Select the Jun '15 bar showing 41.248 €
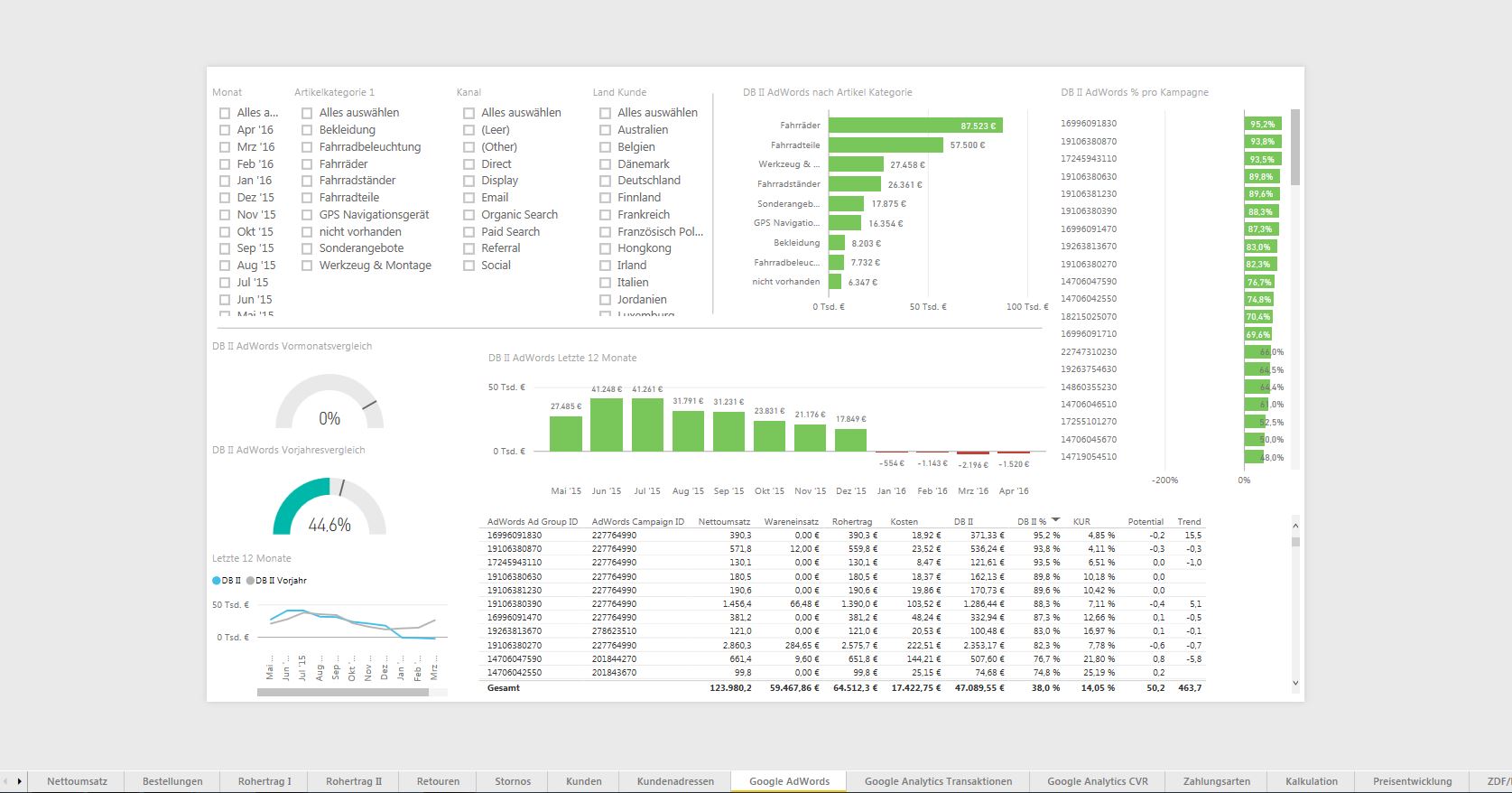Image resolution: width=1512 pixels, height=793 pixels. [607, 424]
